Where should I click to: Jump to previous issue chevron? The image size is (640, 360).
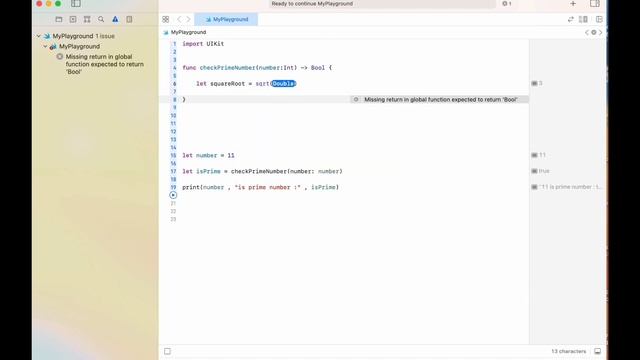[587, 32]
